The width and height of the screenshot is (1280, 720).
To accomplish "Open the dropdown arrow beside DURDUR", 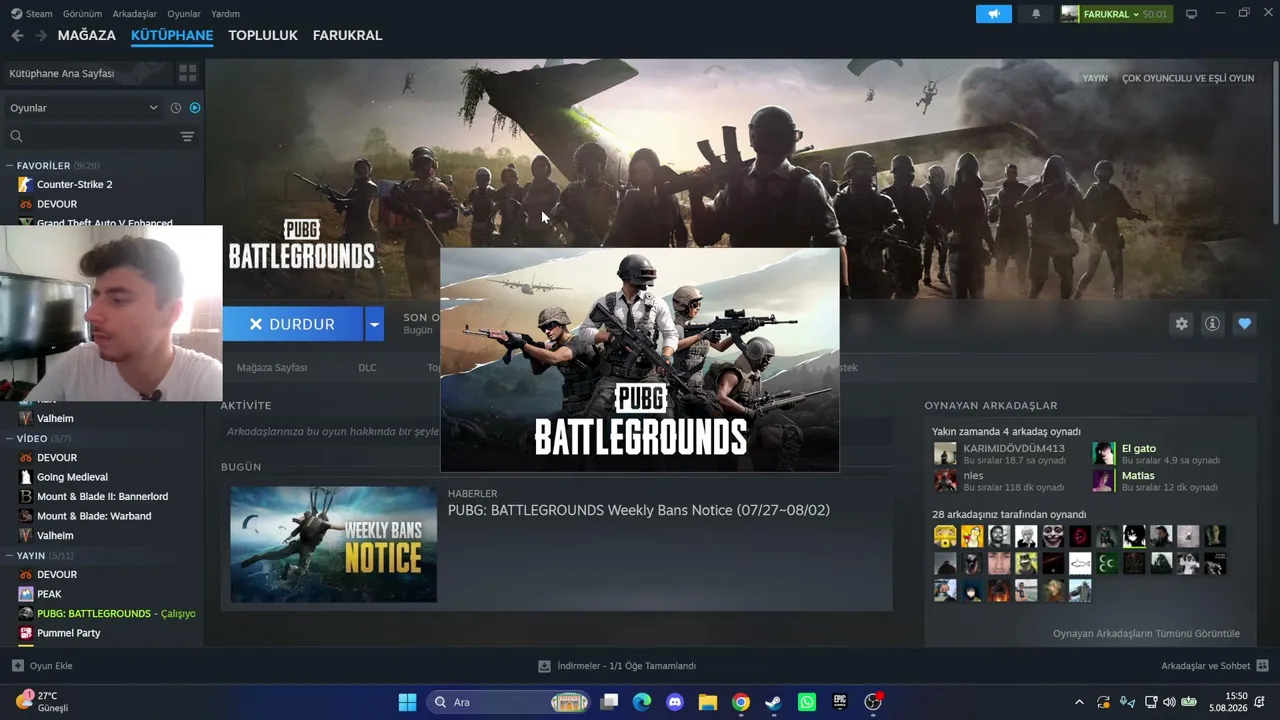I will (374, 324).
